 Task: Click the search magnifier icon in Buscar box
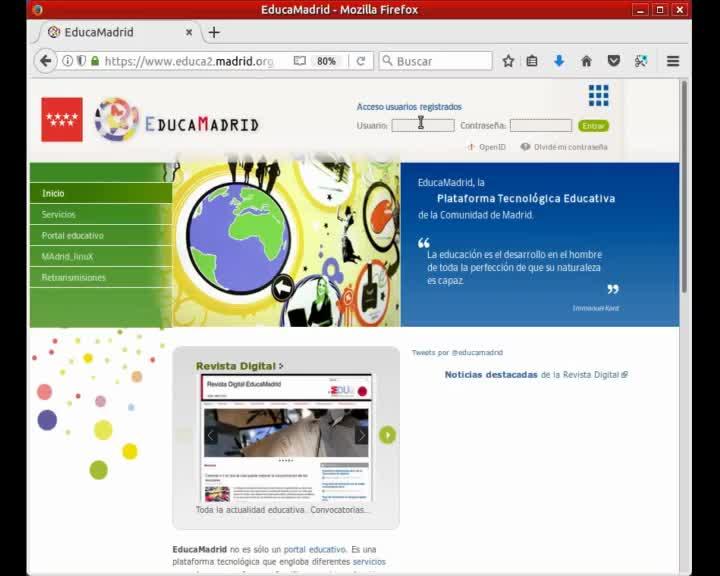387,61
